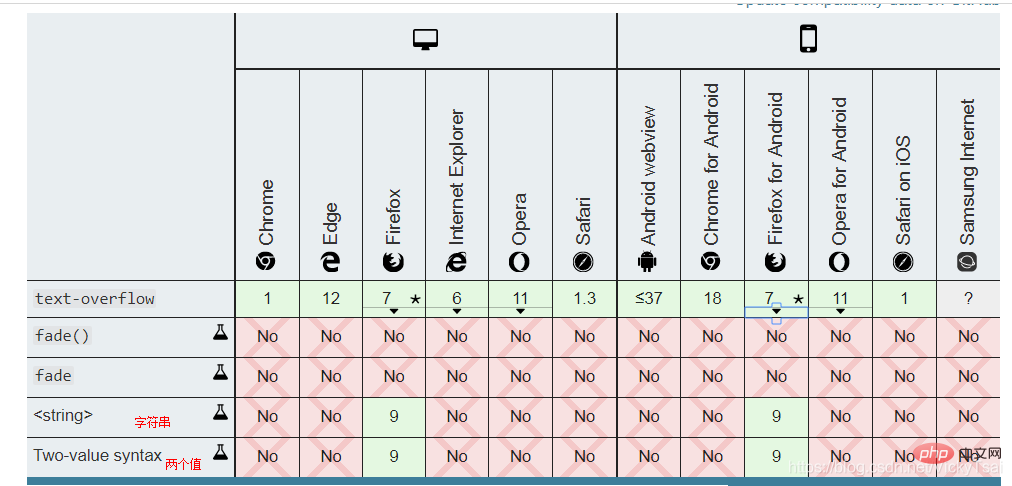The width and height of the screenshot is (1012, 486).
Task: Click the Two-value syntax row label
Action: 97,455
